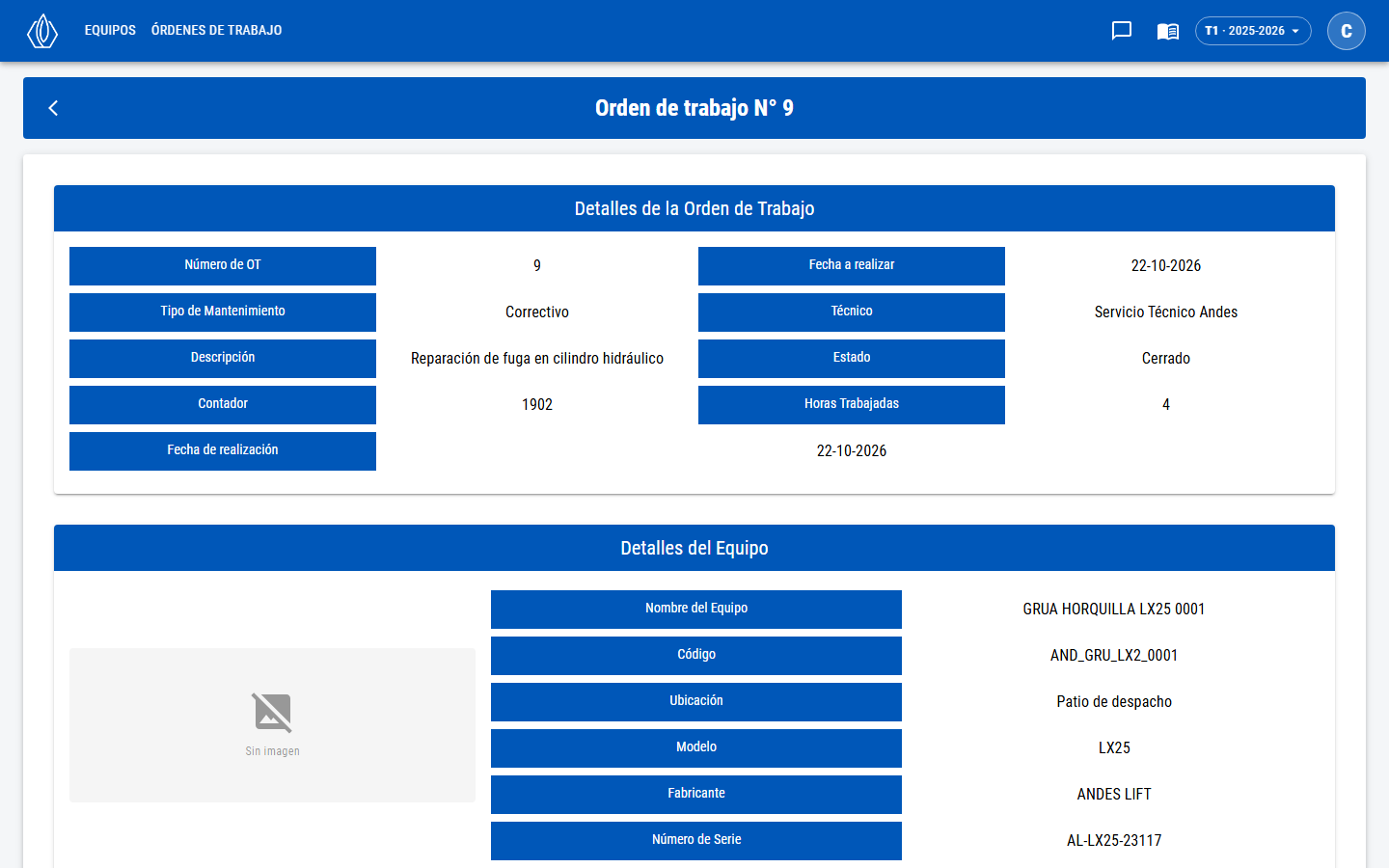Click the 'Número de Serie' label
The width and height of the screenshot is (1389, 868).
click(x=696, y=840)
